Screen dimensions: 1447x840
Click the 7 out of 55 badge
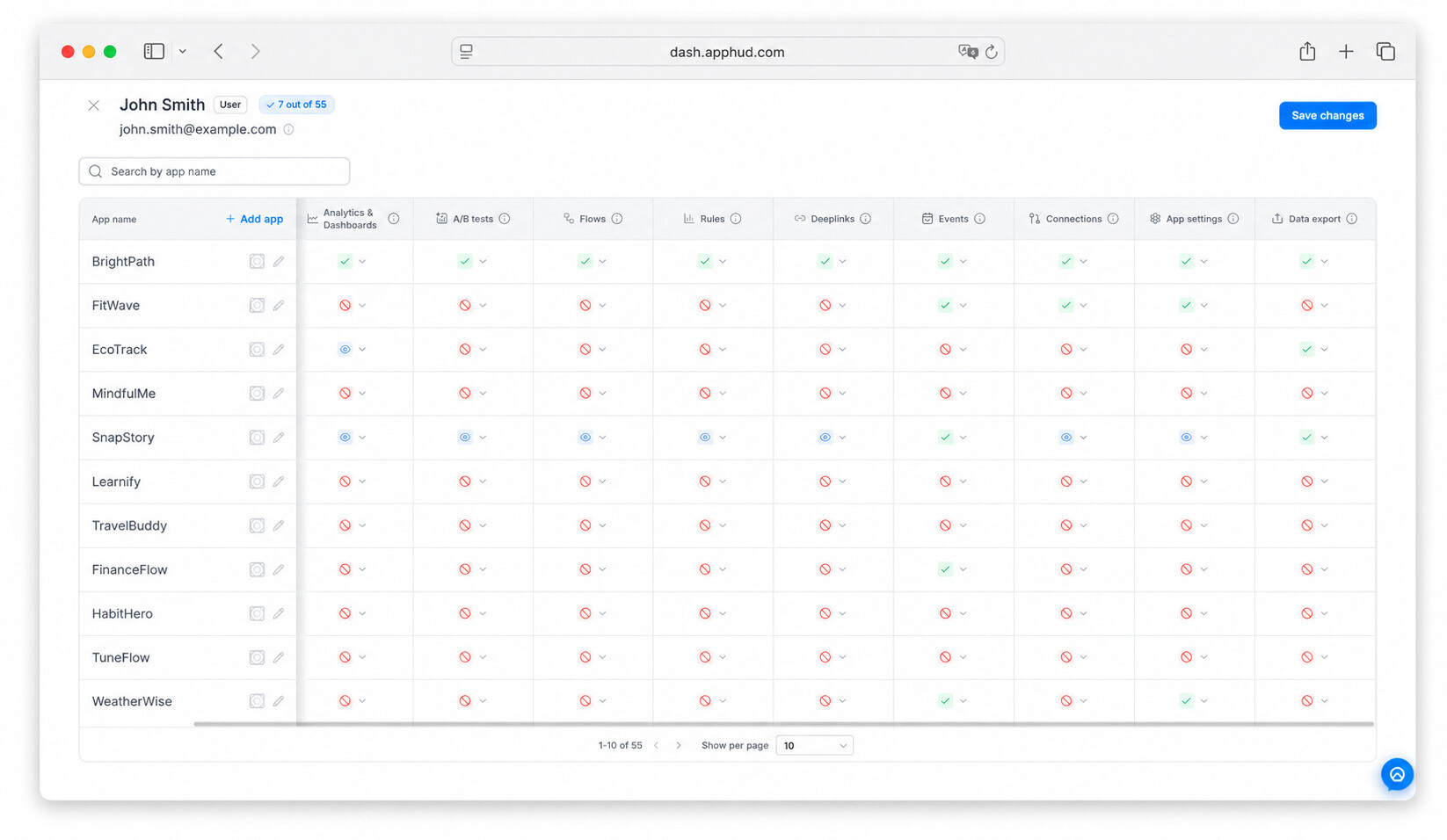point(296,105)
